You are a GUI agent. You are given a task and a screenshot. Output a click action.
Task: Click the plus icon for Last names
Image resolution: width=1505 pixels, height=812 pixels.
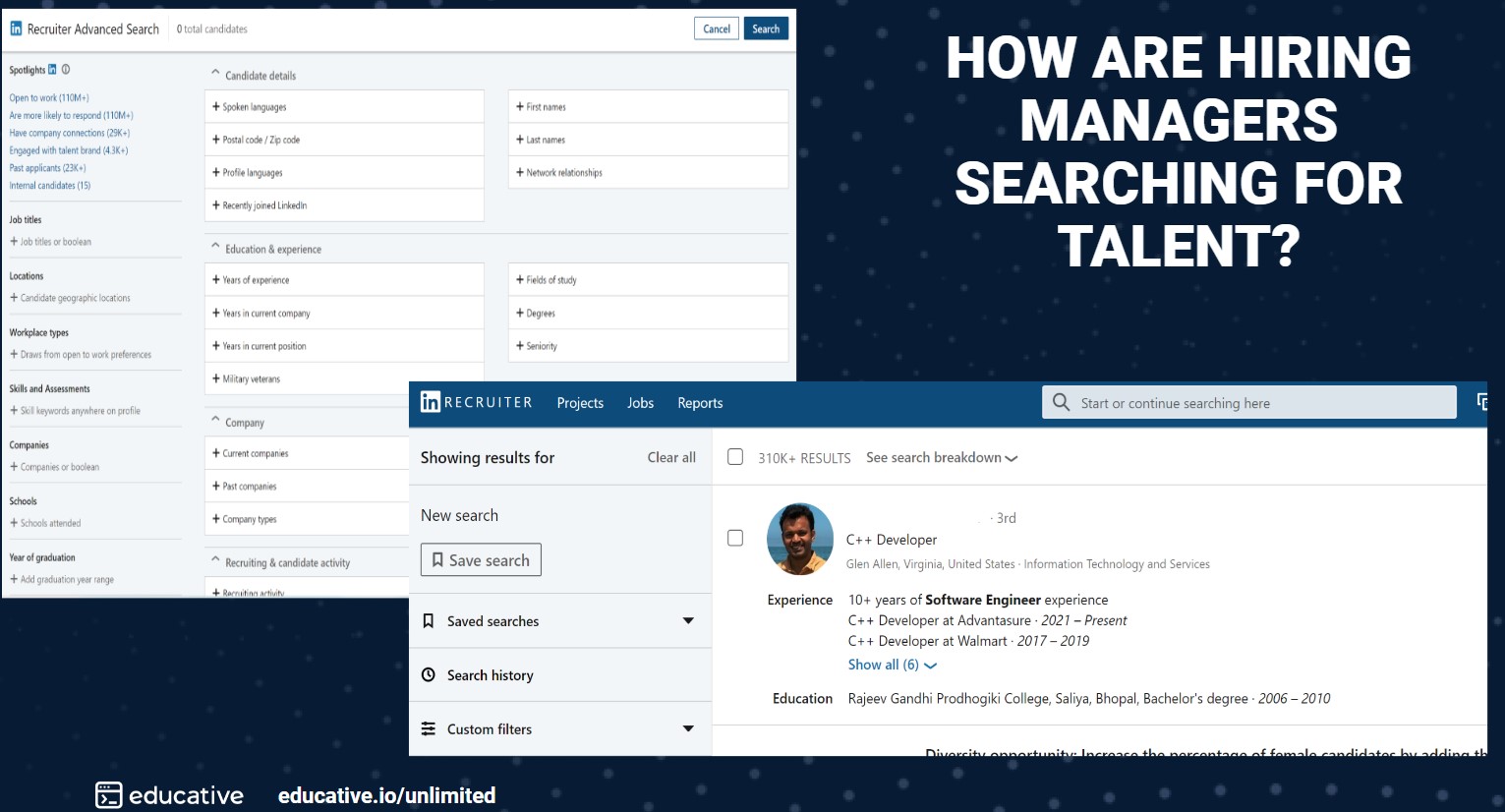pos(520,140)
